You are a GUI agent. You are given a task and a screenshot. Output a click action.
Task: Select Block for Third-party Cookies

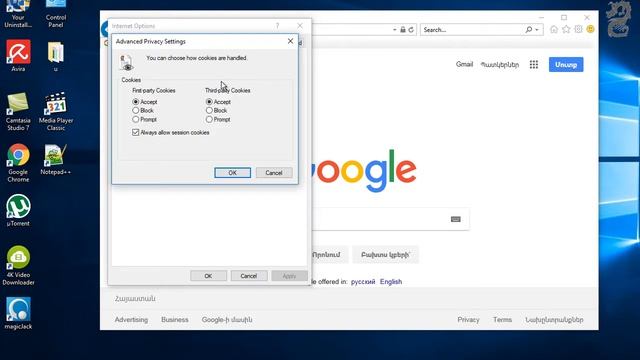tap(209, 110)
